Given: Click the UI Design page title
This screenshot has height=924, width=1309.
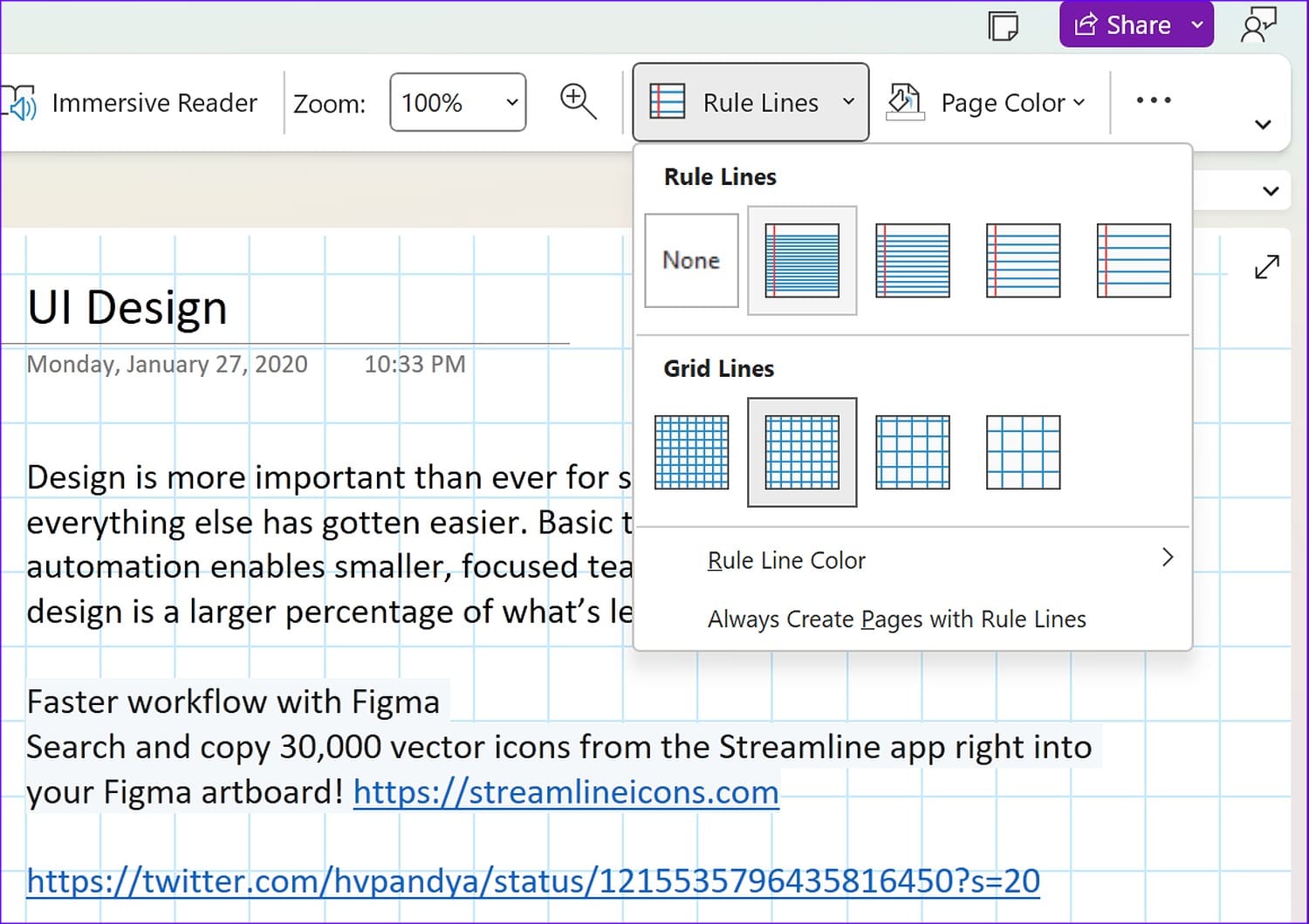Looking at the screenshot, I should (127, 308).
